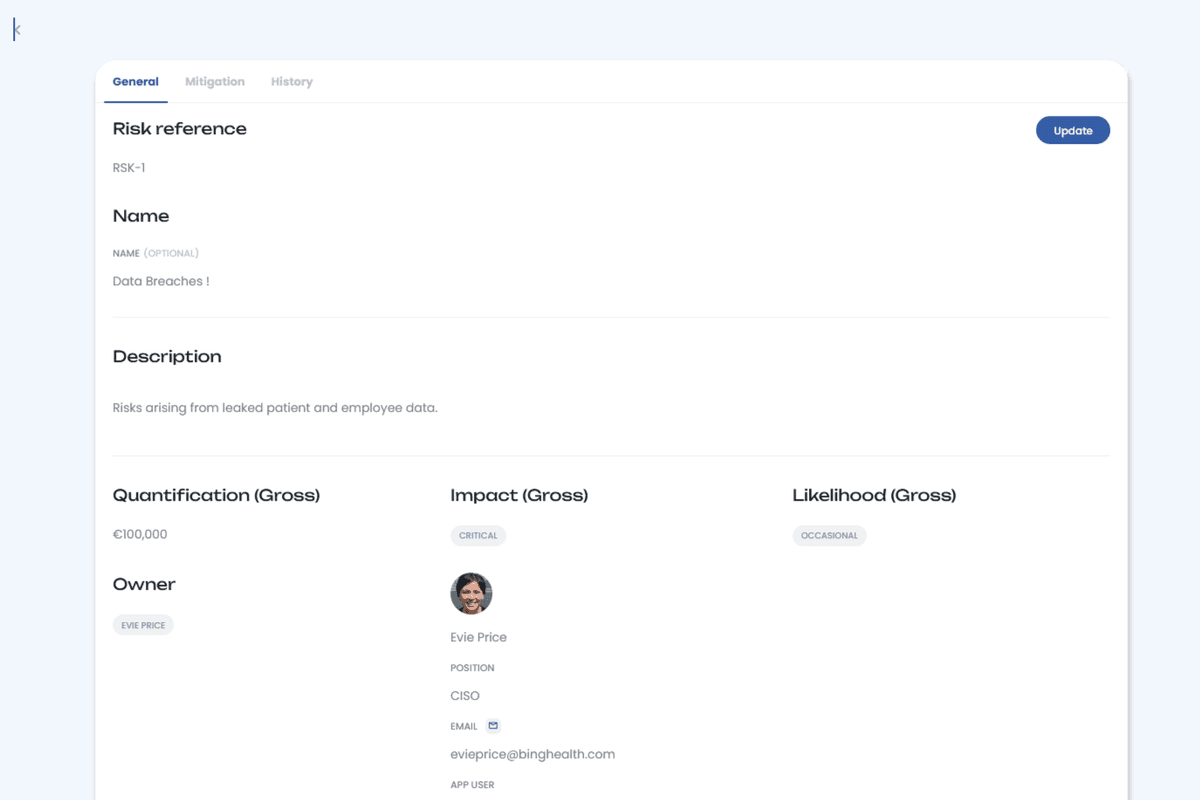Click the Data Breaches ! name value
1200x800 pixels.
[x=161, y=281]
